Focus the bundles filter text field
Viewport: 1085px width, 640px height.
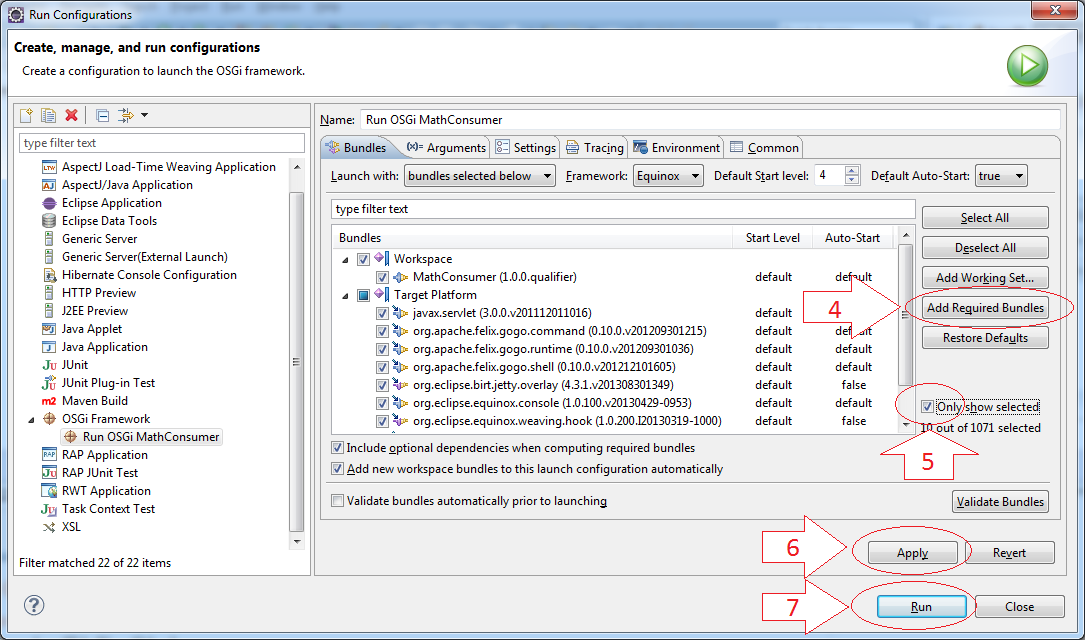click(623, 209)
